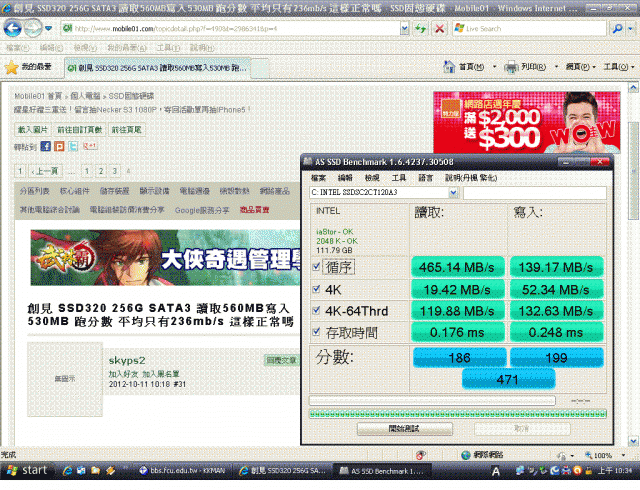640x490 pixels.
Task: Click the language bar A icon
Action: 496,472
